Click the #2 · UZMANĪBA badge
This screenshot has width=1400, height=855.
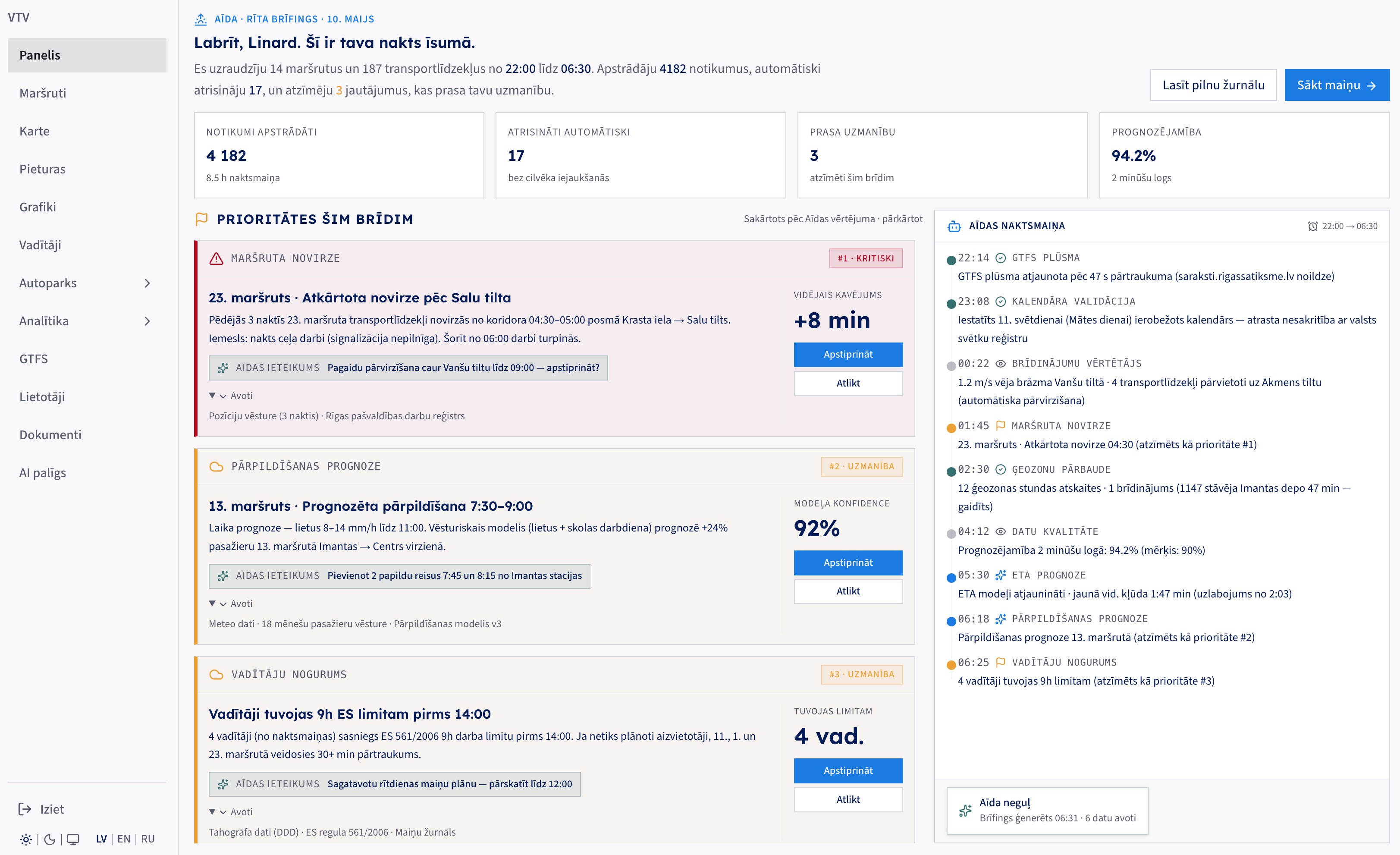[861, 466]
